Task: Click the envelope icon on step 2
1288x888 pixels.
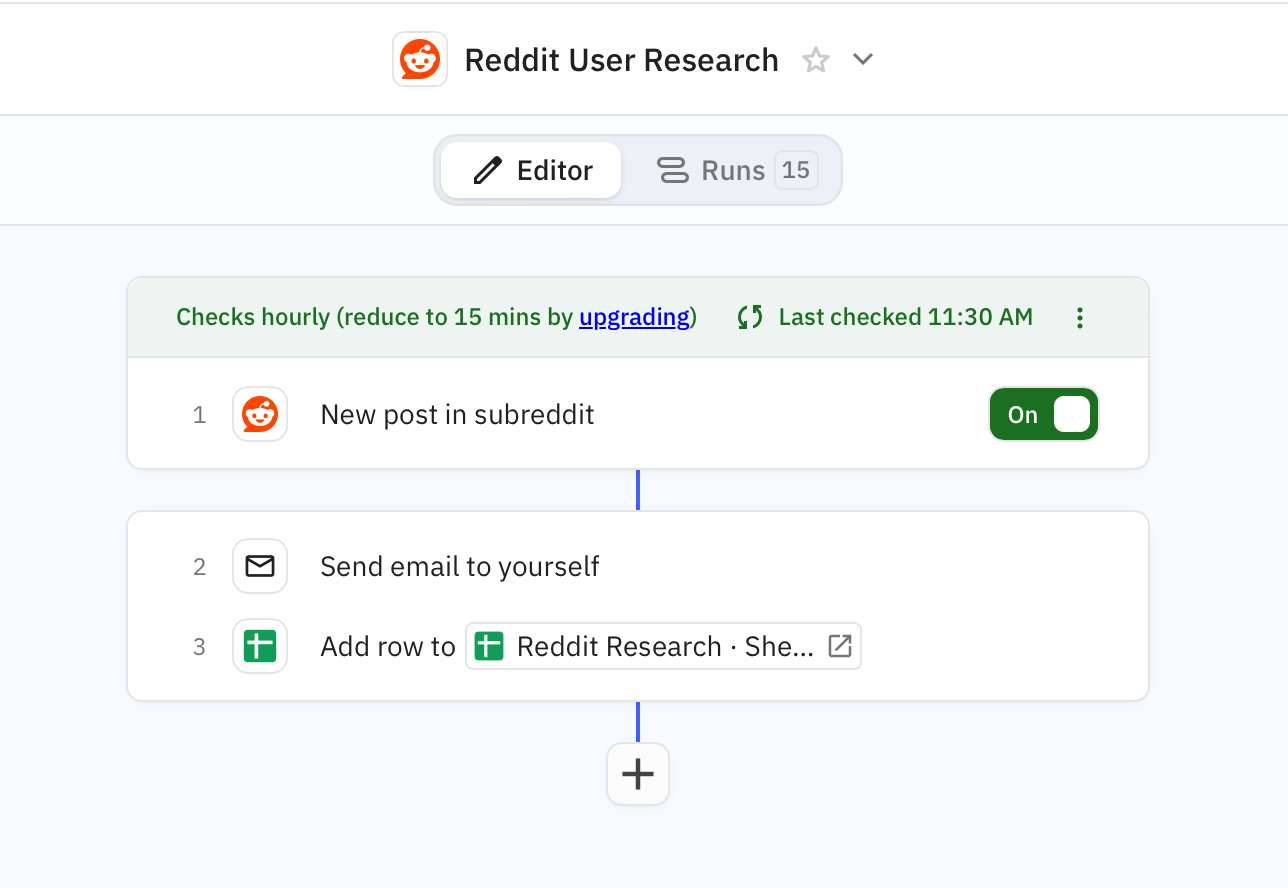Action: (260, 566)
